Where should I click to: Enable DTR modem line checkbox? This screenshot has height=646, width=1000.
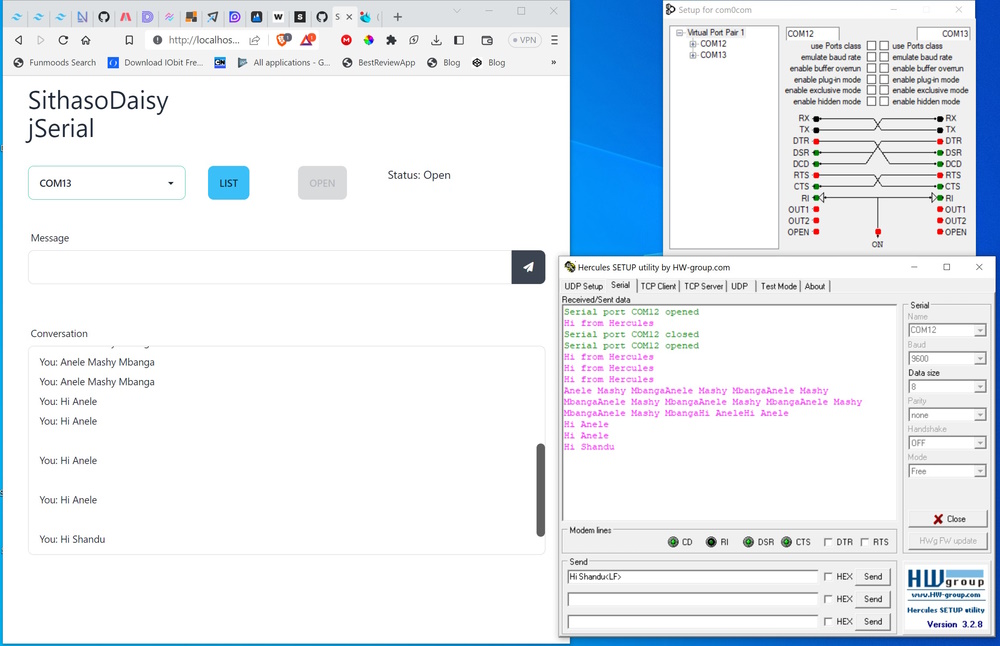tap(827, 542)
